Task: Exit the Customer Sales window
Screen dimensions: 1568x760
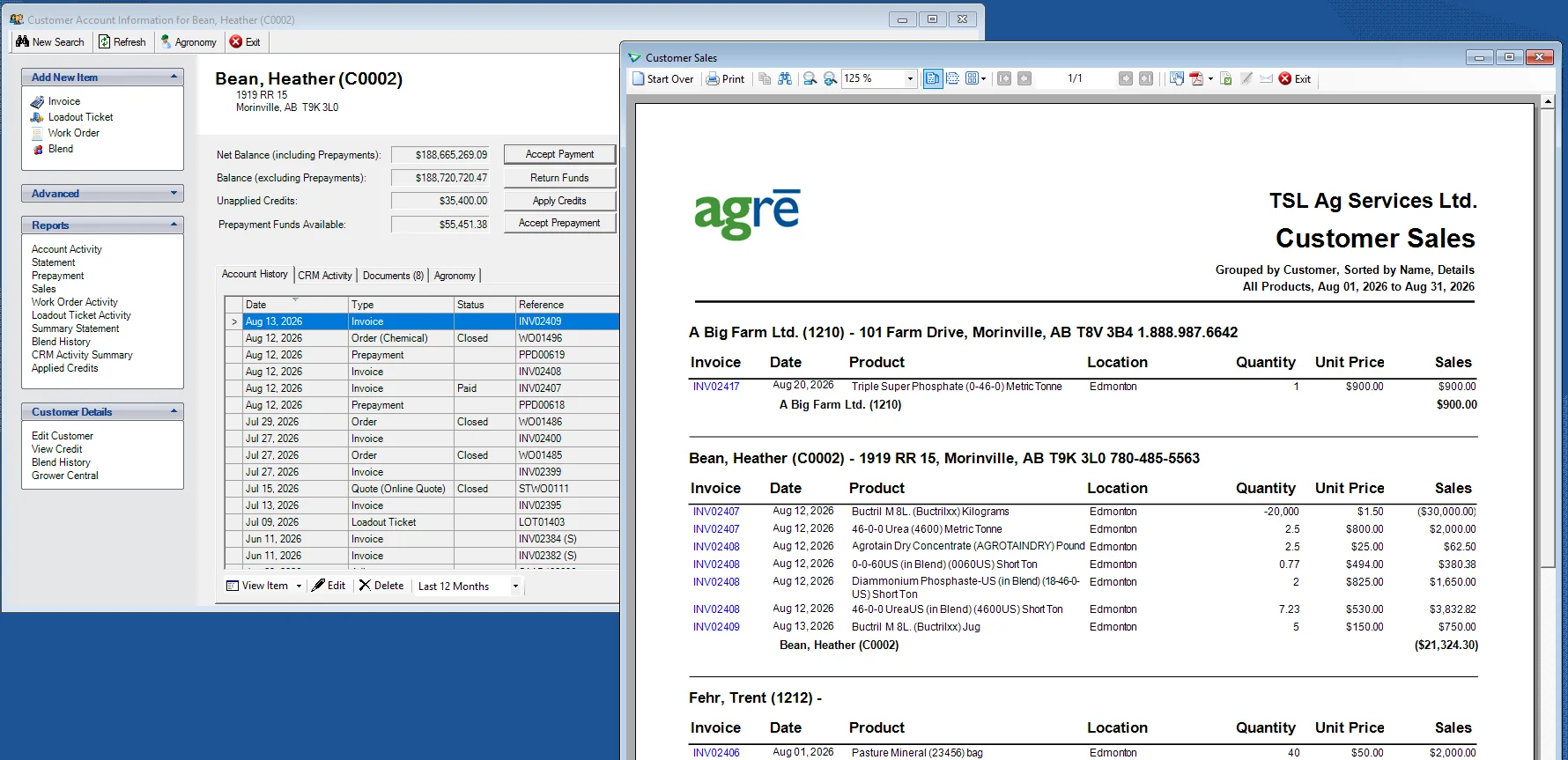Action: point(1295,79)
